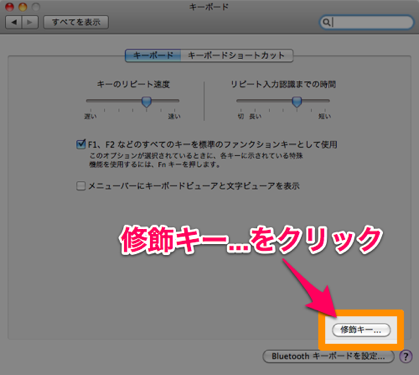419x375 pixels.
Task: Click the キーのリピート速度 heading
Action: click(133, 84)
